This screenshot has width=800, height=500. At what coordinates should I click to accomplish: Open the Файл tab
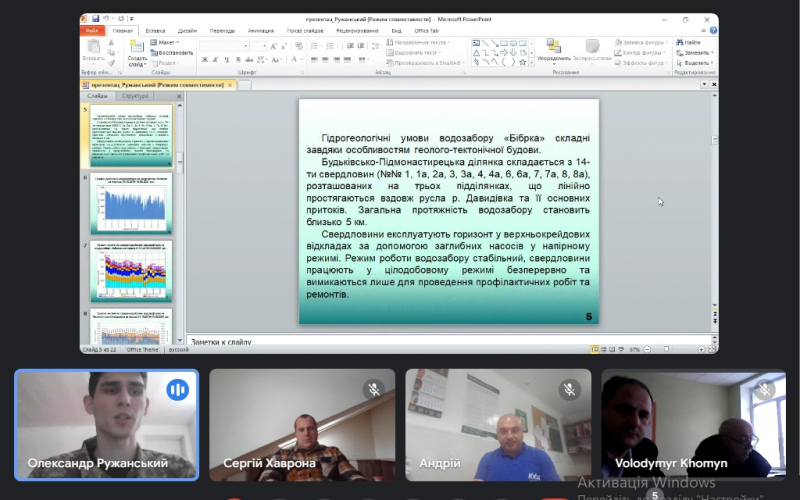92,31
